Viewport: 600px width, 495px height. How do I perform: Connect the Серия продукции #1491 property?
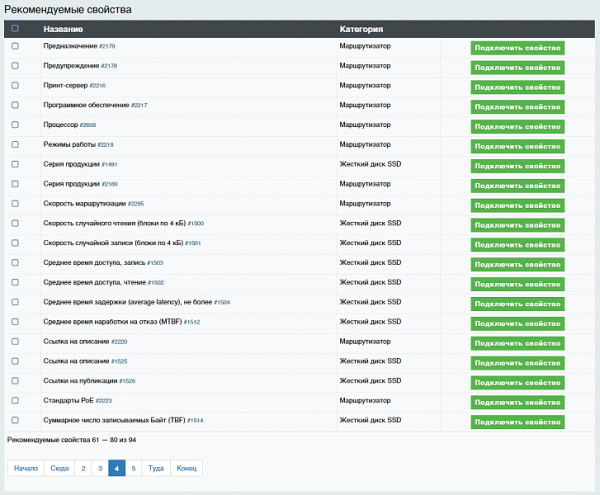point(517,165)
